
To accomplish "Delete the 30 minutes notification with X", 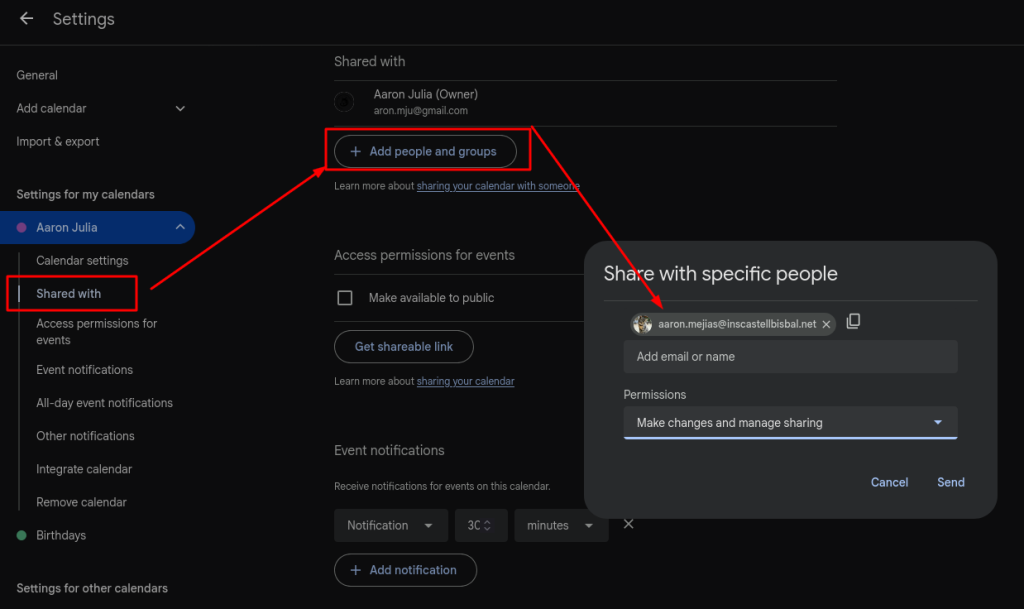I will pyautogui.click(x=628, y=525).
